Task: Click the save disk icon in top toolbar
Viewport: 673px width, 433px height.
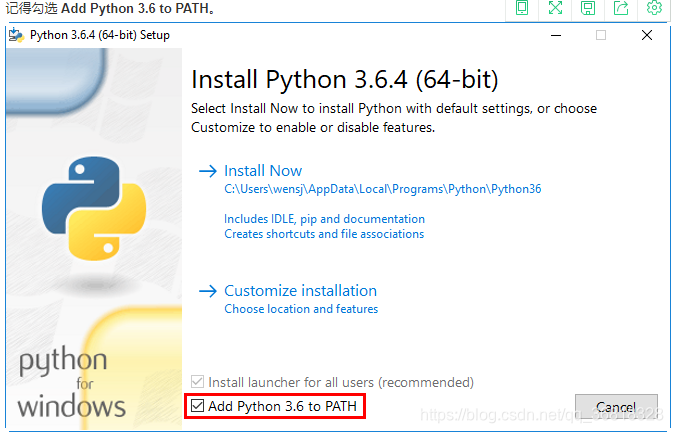Action: (588, 8)
